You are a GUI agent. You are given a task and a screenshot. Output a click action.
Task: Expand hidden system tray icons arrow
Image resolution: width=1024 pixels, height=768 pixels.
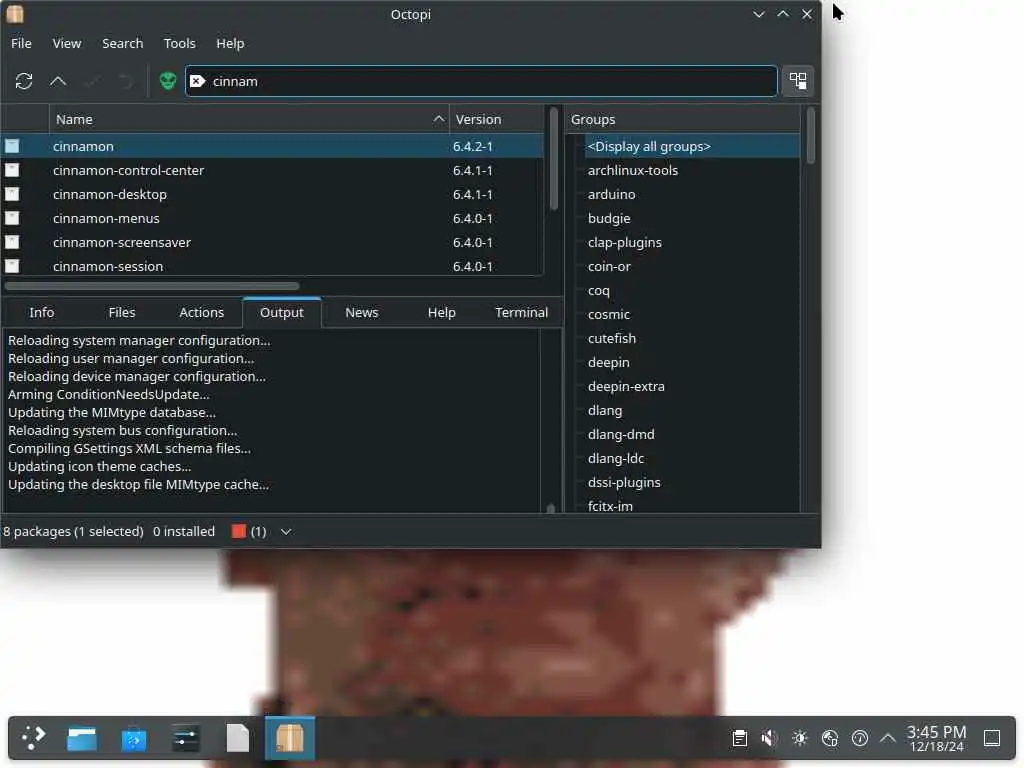(888, 738)
